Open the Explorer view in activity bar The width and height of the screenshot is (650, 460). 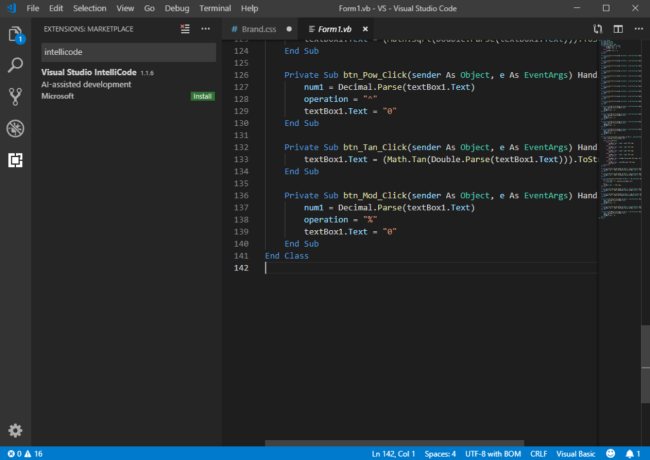[x=15, y=34]
